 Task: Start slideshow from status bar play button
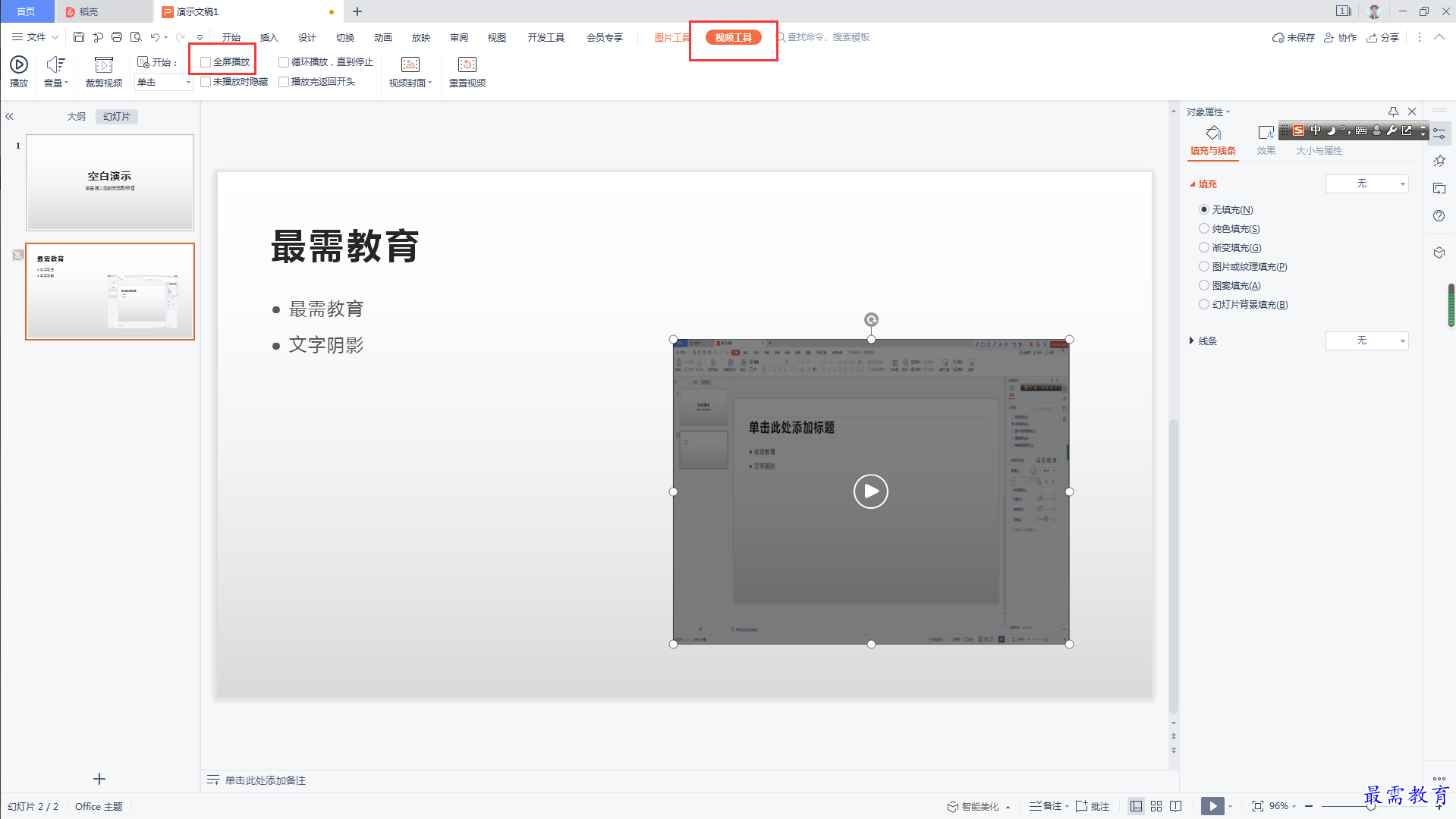point(1212,806)
